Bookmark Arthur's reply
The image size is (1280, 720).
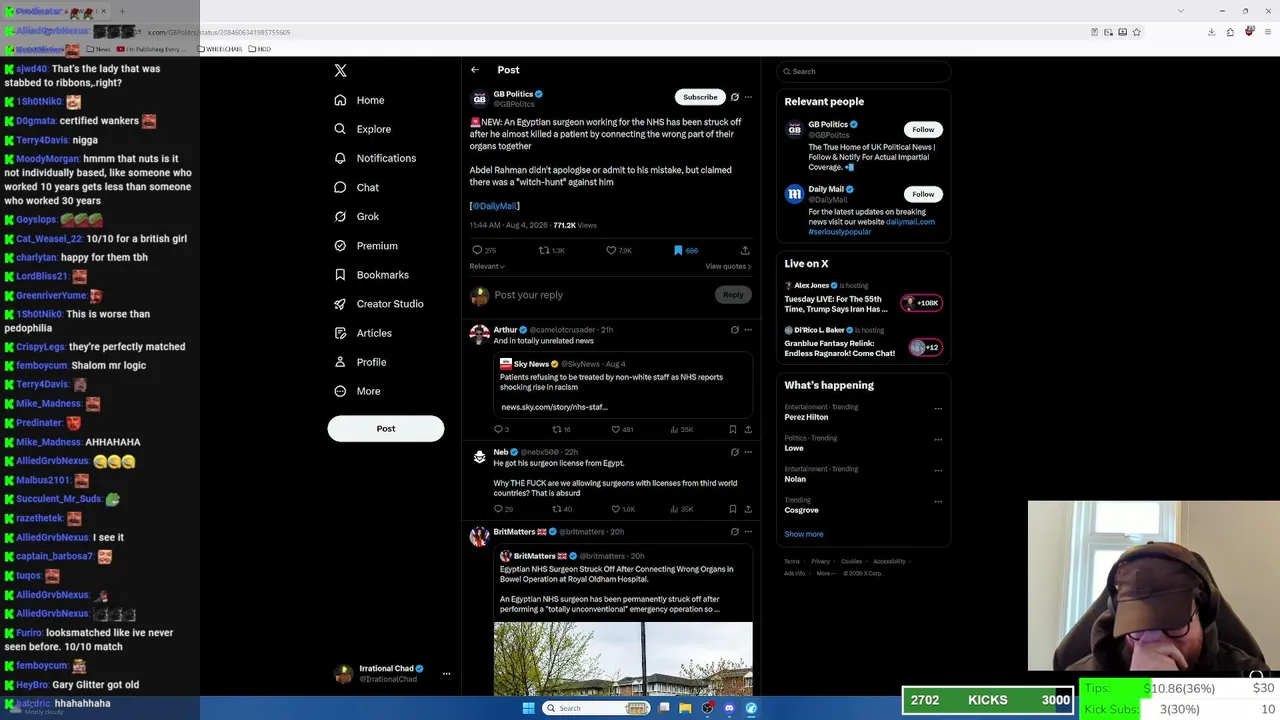click(733, 429)
